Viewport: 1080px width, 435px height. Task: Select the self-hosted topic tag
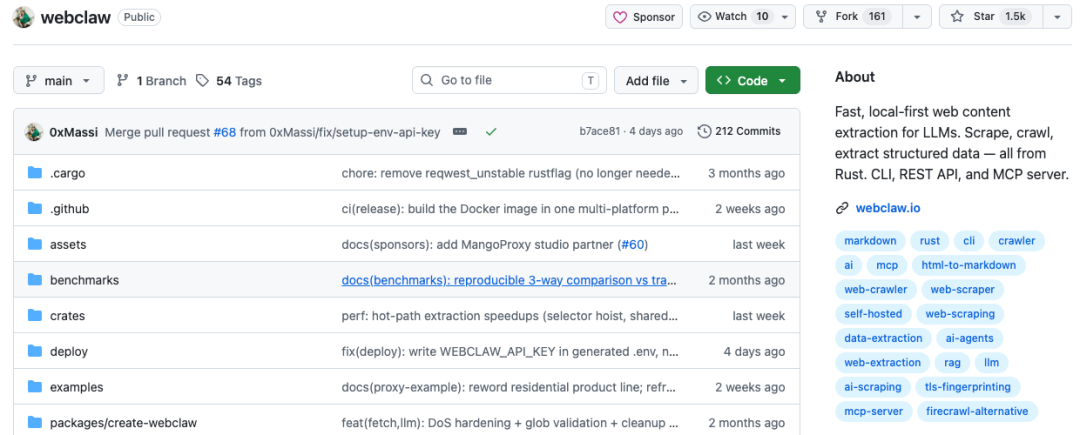pyautogui.click(x=873, y=314)
